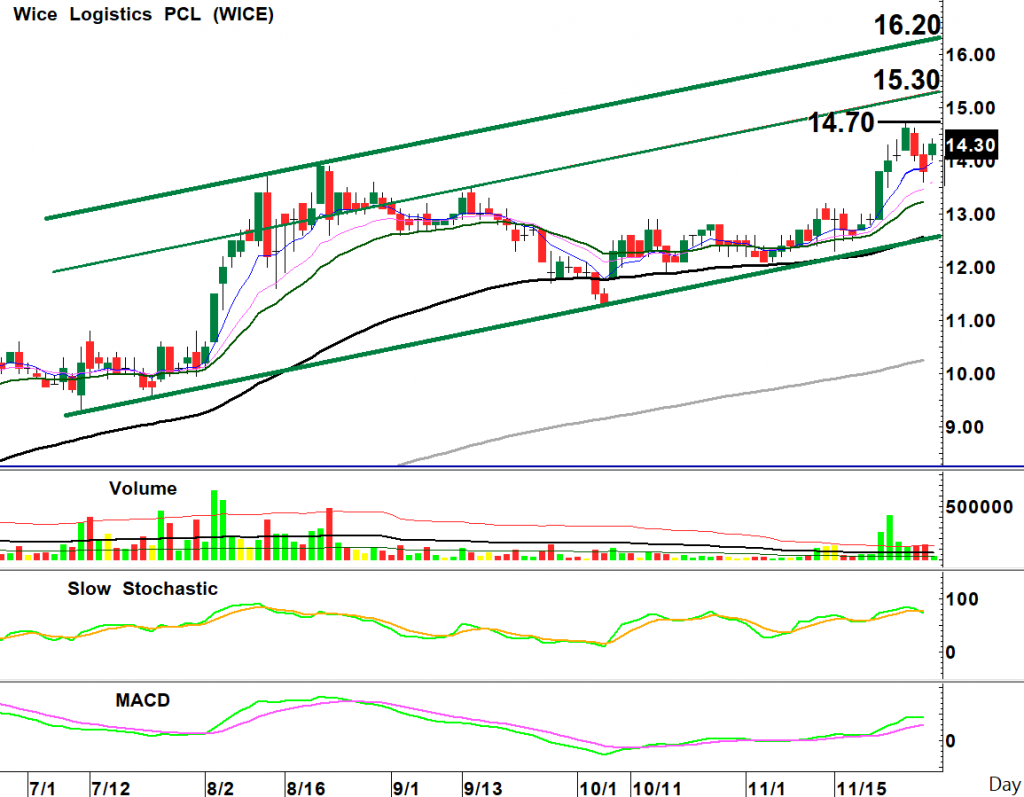Click the 10/11 date label
Viewport: 1024px width, 797px height.
pos(658,788)
